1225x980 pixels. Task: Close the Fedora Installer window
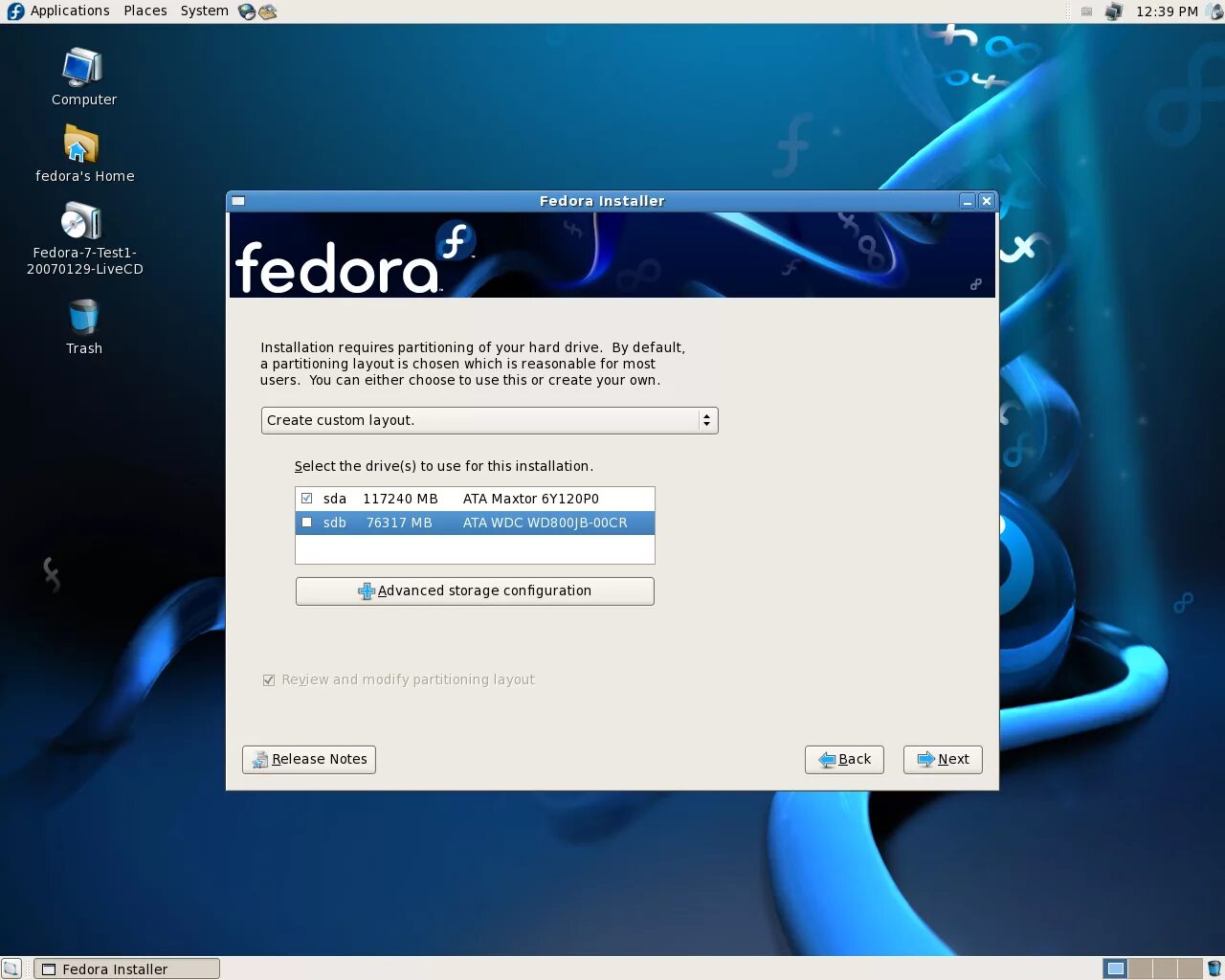pyautogui.click(x=986, y=201)
